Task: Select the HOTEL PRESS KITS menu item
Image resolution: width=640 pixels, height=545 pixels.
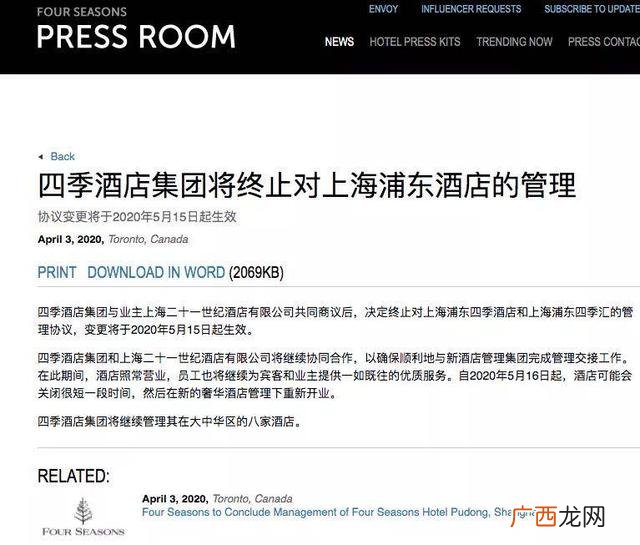Action: click(415, 42)
